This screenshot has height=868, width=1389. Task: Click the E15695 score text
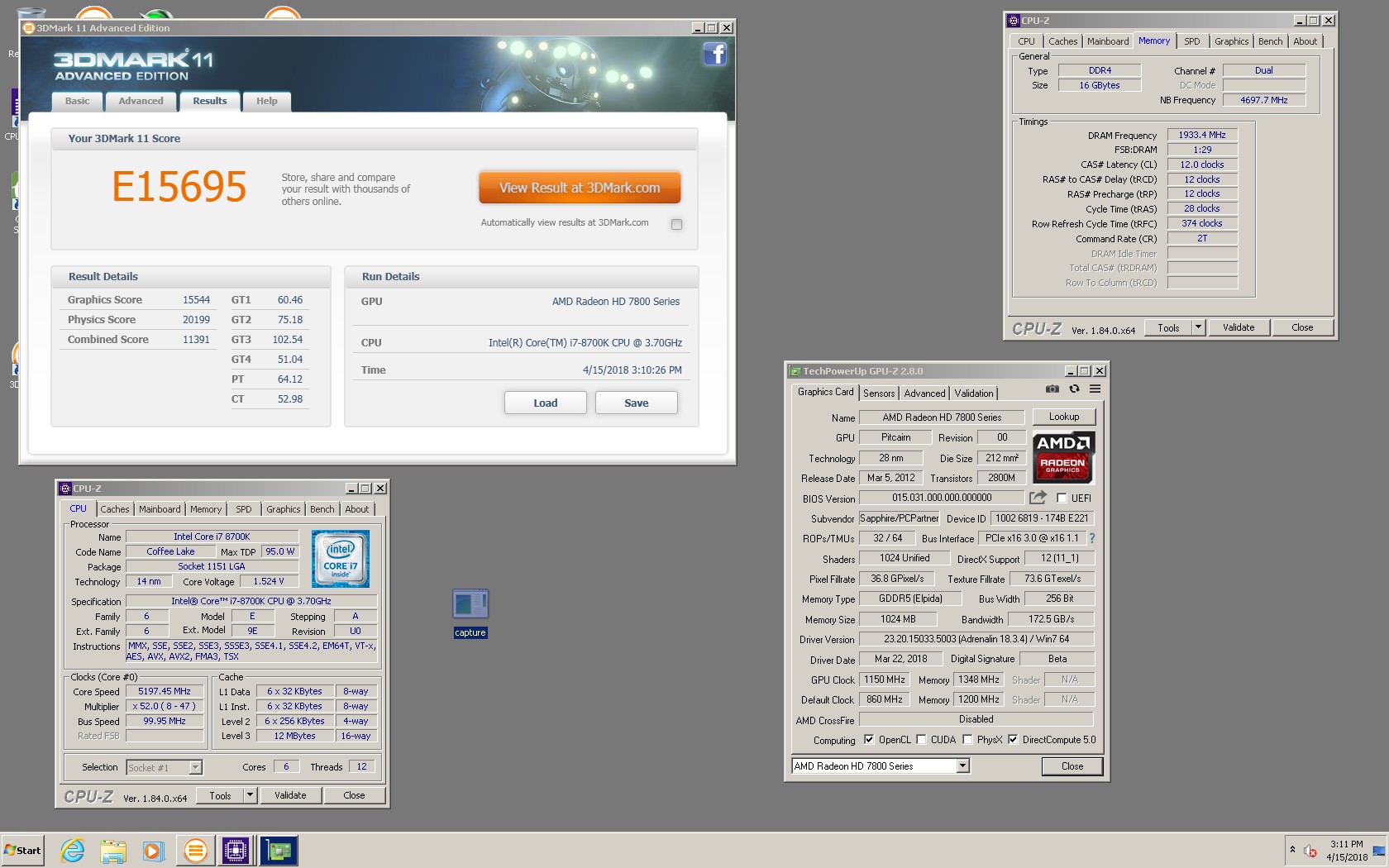coord(179,187)
